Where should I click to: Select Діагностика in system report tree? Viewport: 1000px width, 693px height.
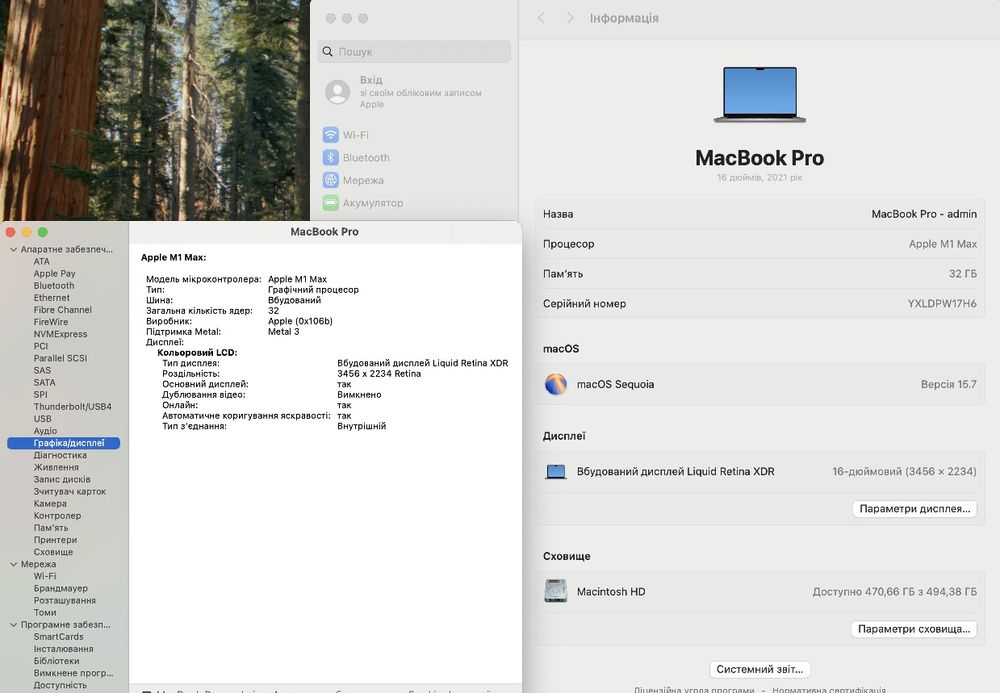click(x=60, y=455)
